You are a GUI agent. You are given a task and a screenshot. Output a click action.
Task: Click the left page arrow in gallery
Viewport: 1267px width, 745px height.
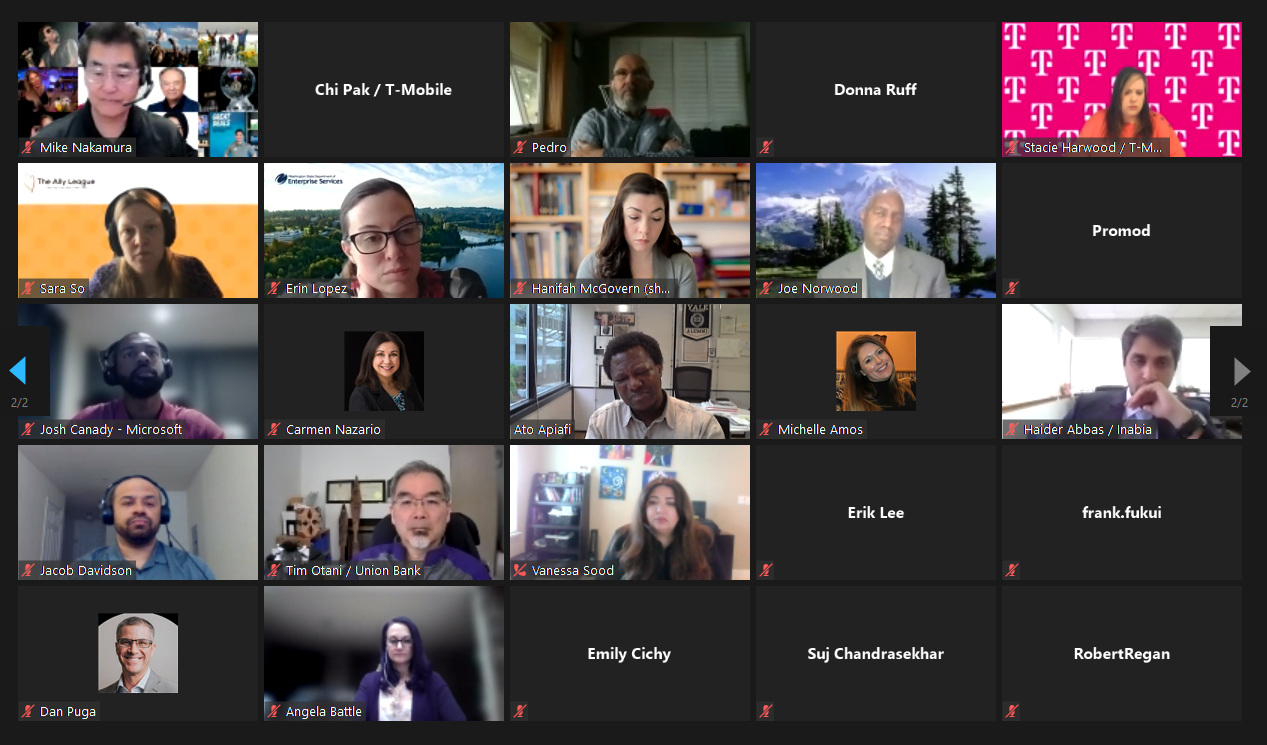17,371
